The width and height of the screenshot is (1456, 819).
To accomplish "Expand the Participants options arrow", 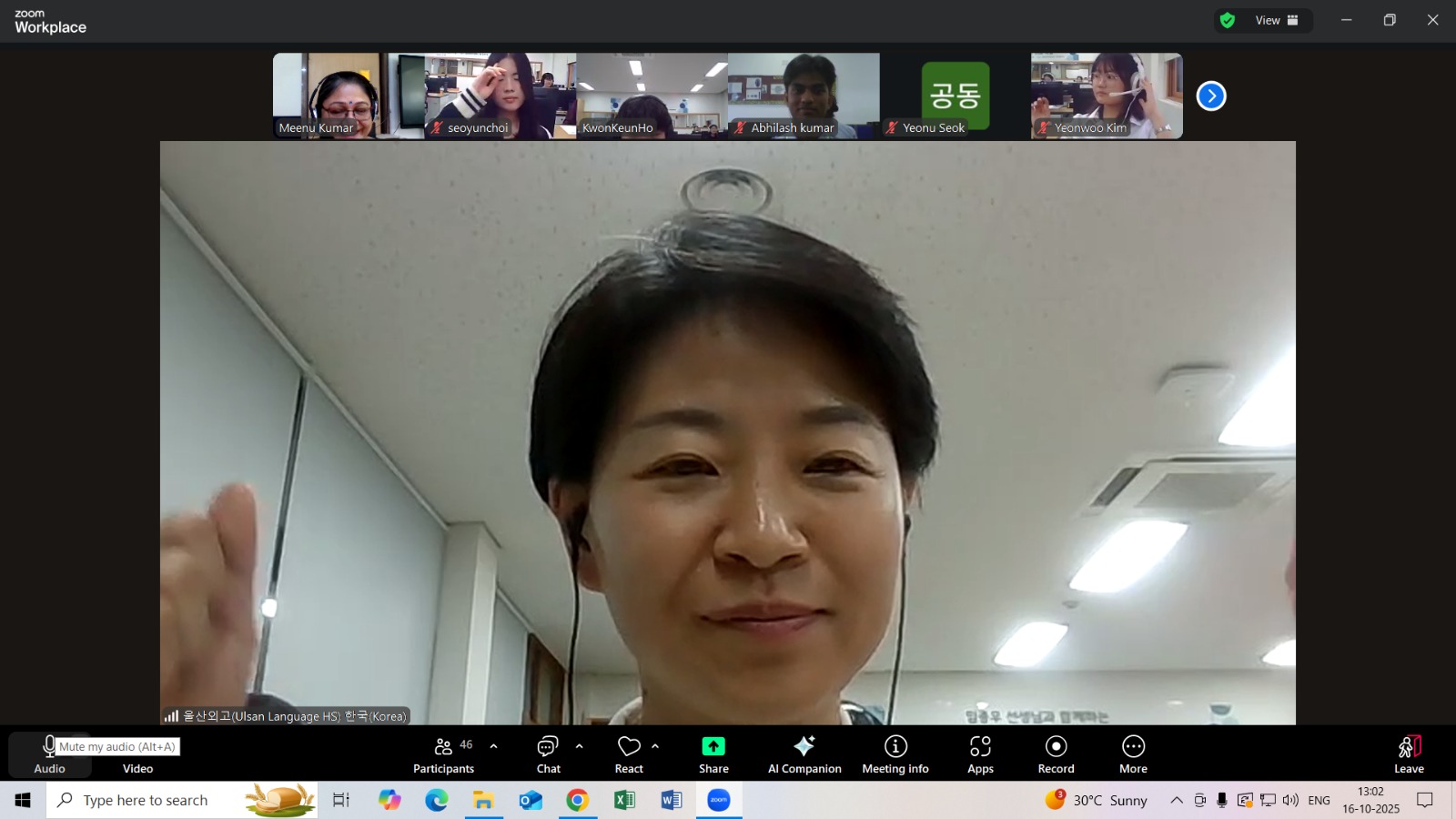I will 493,746.
